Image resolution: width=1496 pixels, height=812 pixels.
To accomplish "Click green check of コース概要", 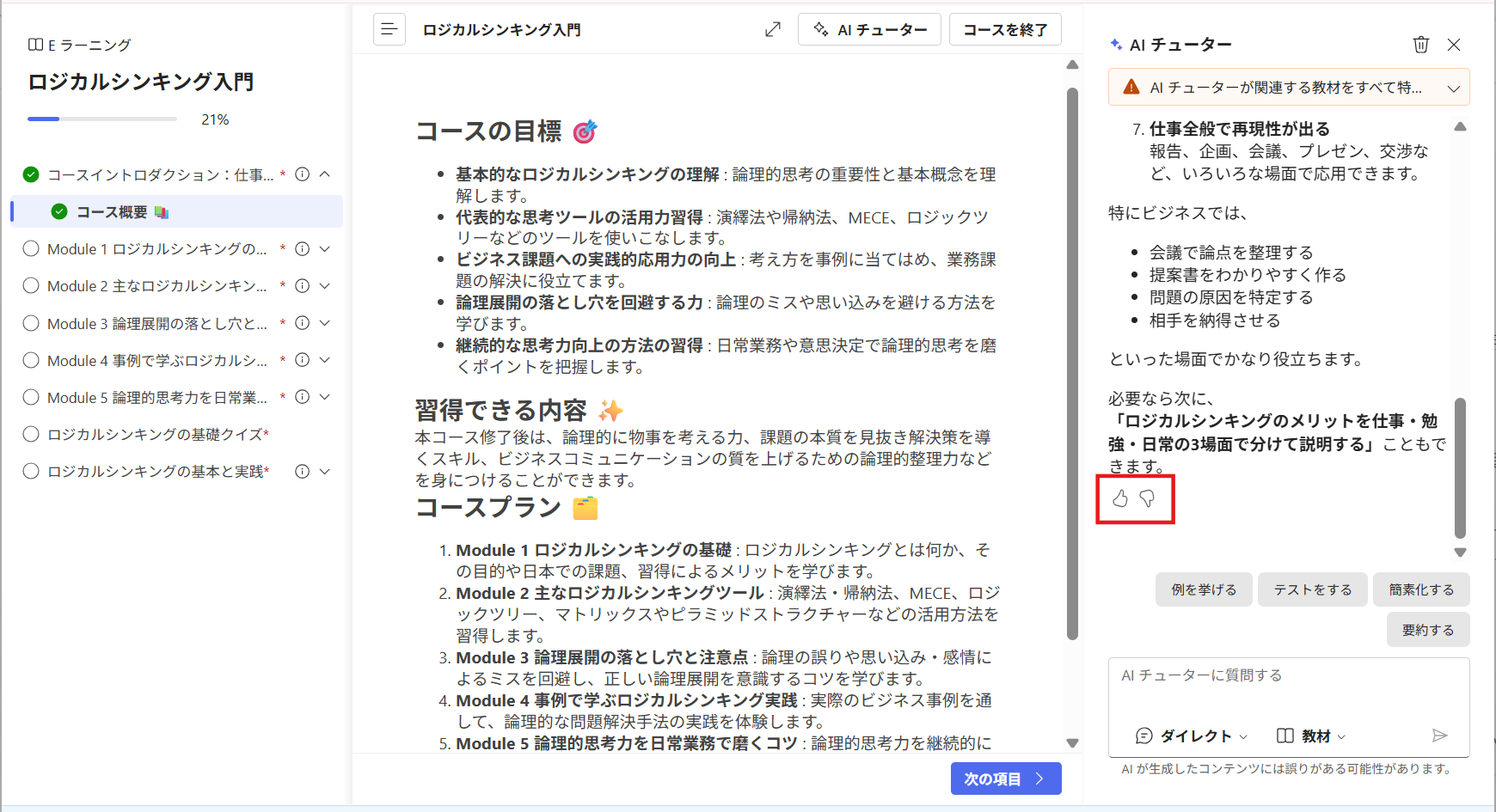I will pos(59,211).
